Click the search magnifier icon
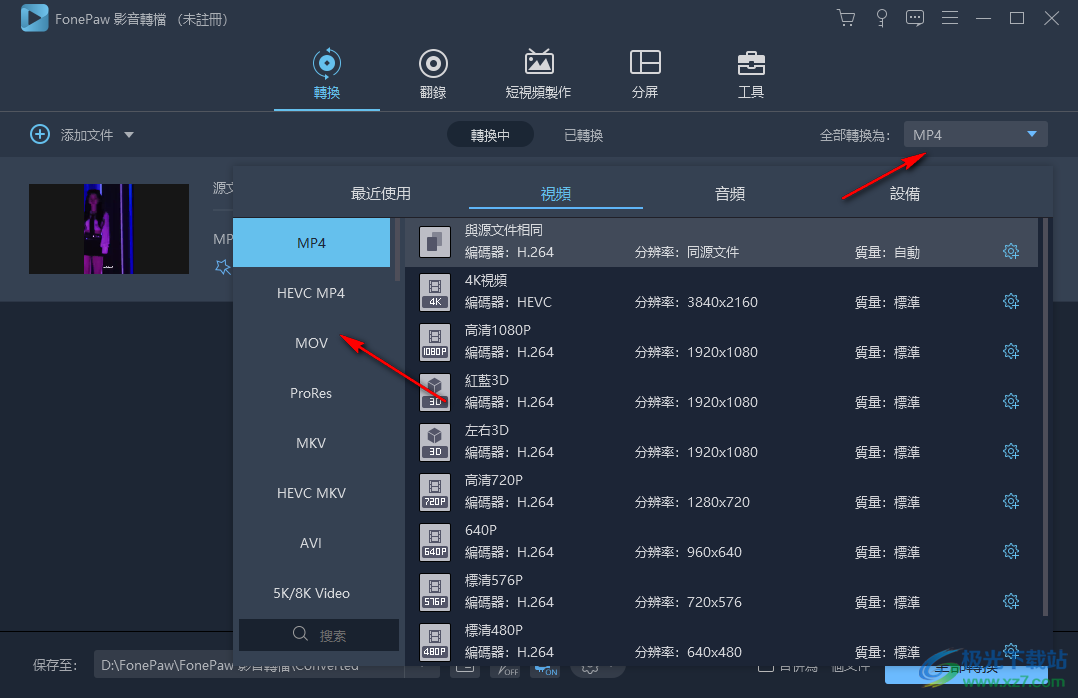Screen dimensions: 1078x698 pyautogui.click(x=300, y=634)
